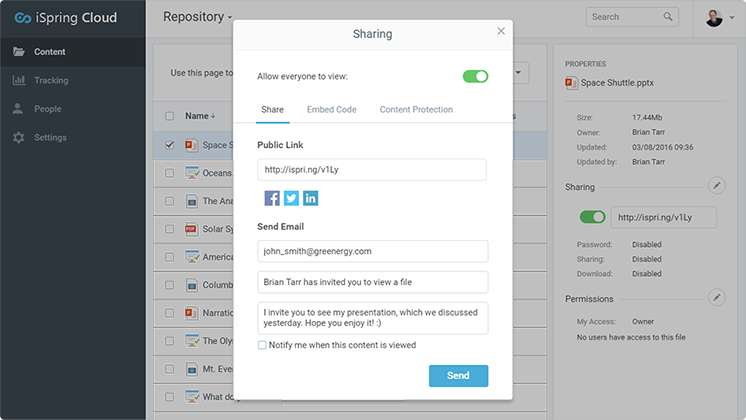The height and width of the screenshot is (420, 746).
Task: Click the America presentation icon
Action: tap(192, 257)
